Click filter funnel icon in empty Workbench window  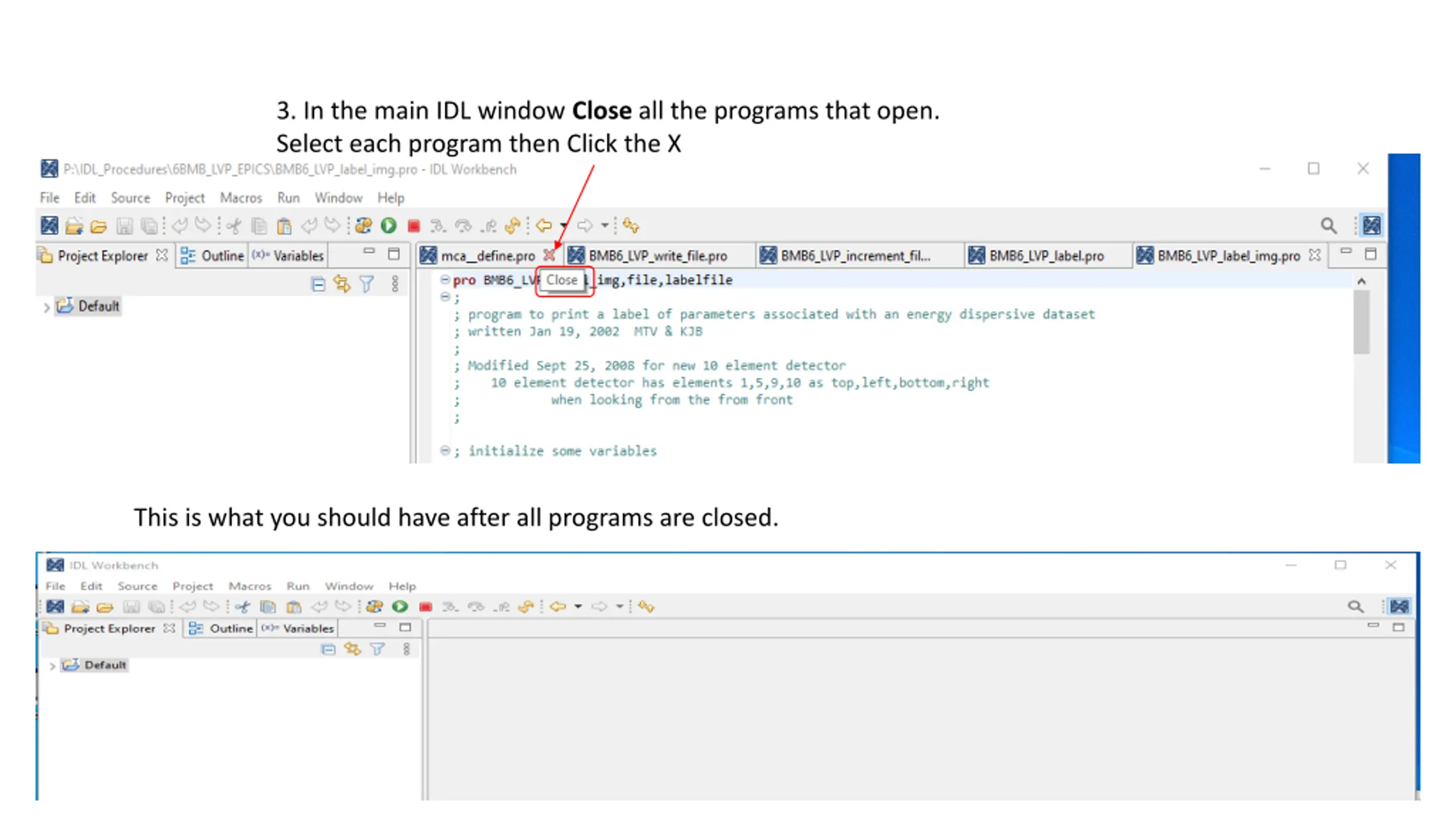point(378,649)
